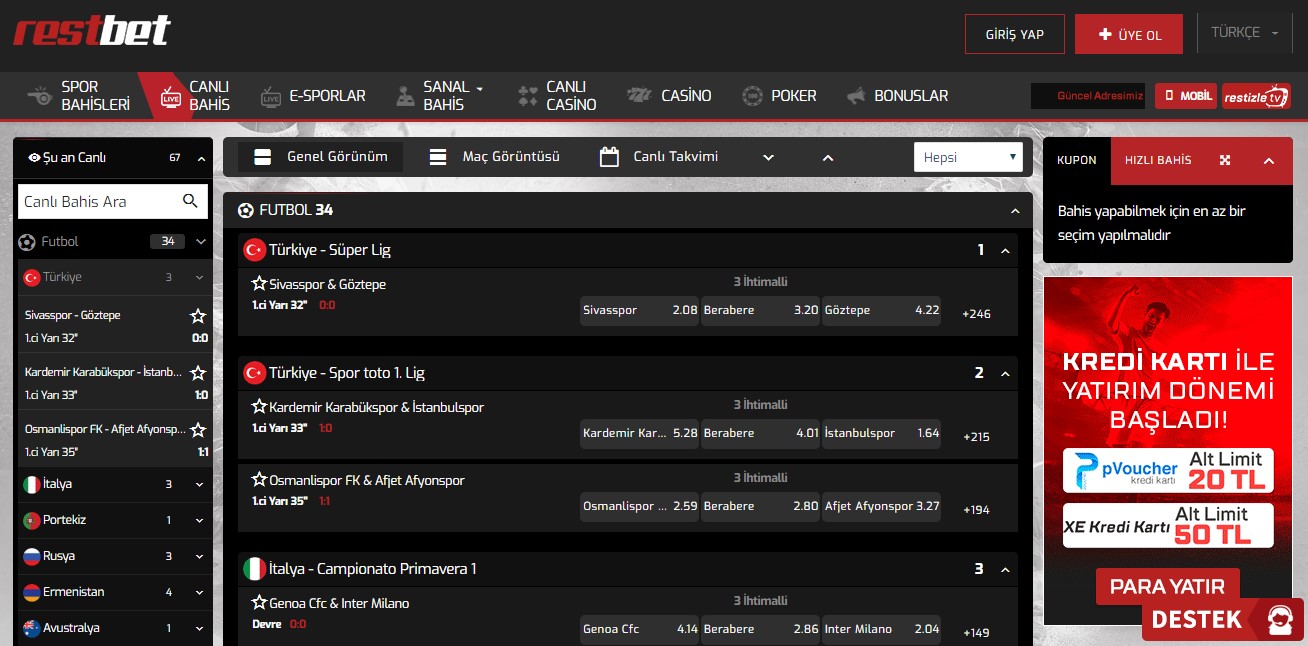Screen dimensions: 1308x646
Task: Click the soccer ball icon in FUTBOL 34 header
Action: coord(246,210)
